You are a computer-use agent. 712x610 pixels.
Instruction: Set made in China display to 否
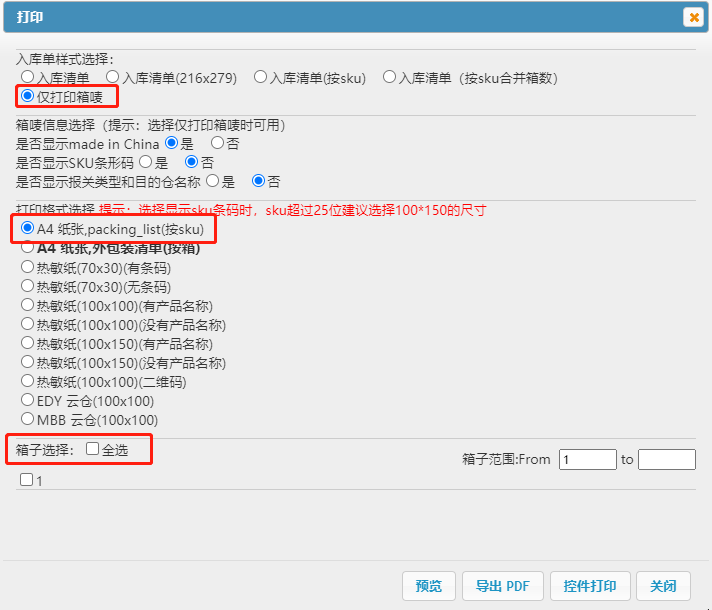pyautogui.click(x=216, y=143)
